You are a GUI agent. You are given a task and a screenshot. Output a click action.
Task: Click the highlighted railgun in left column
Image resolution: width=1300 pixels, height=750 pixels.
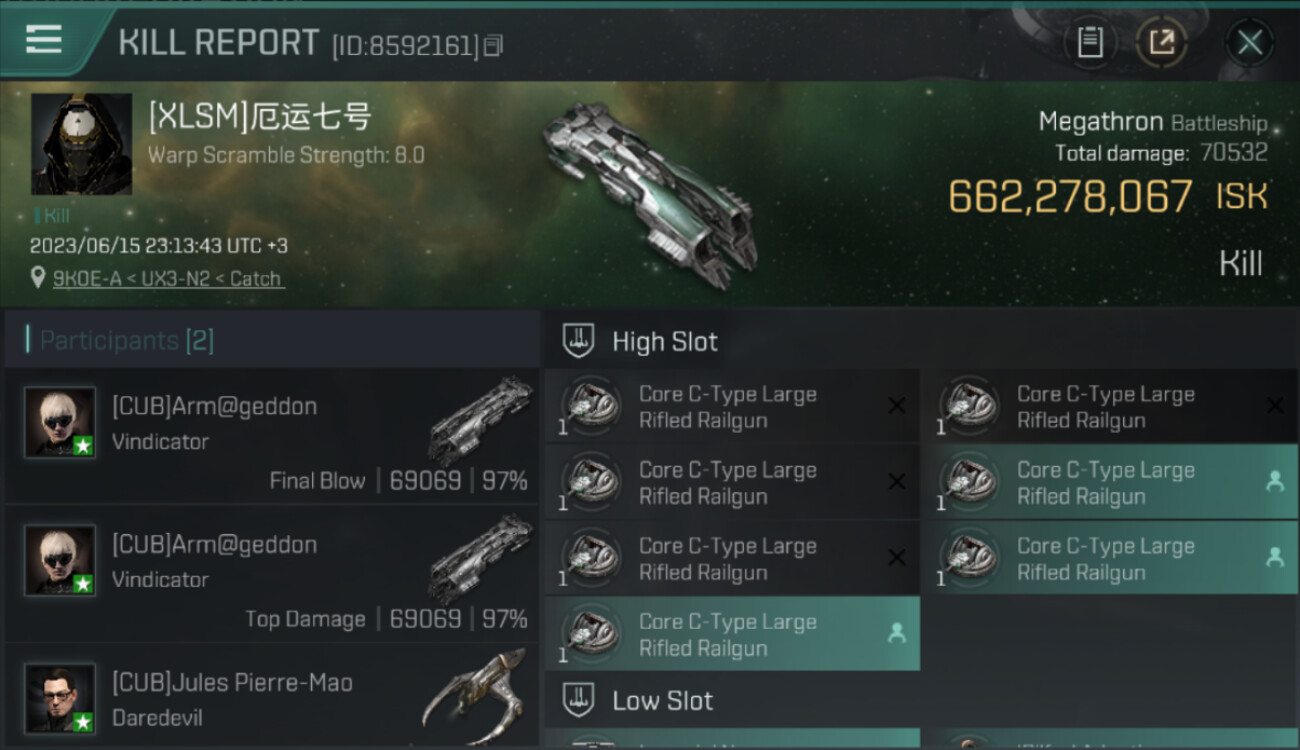pyautogui.click(x=732, y=634)
